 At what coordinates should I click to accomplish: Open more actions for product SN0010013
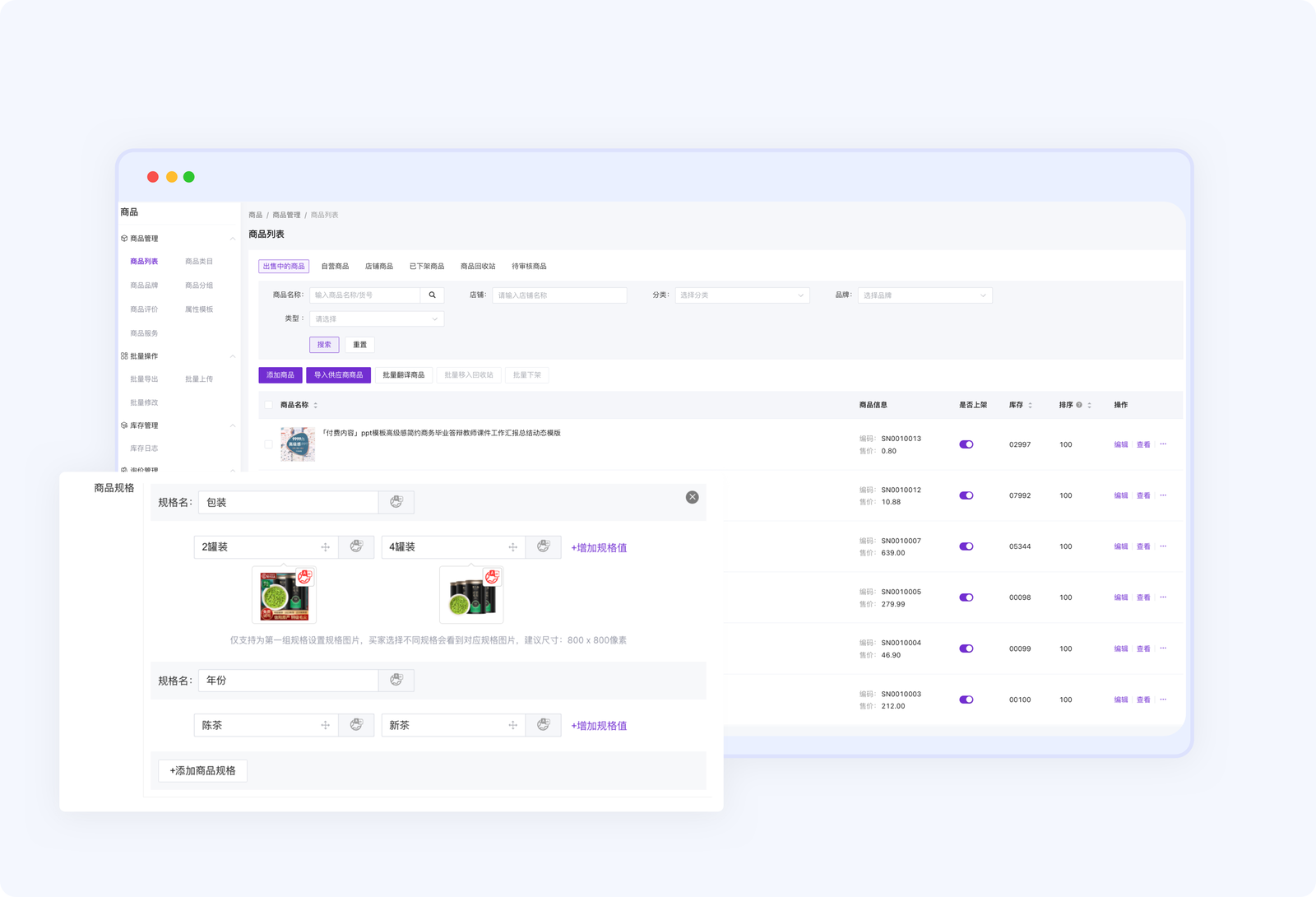coord(1163,444)
